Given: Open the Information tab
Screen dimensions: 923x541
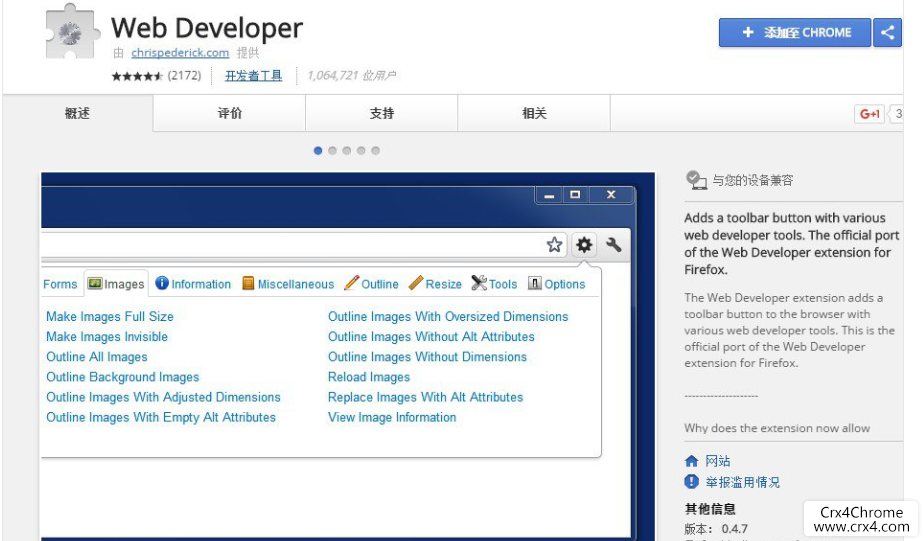Looking at the screenshot, I should click(x=193, y=284).
